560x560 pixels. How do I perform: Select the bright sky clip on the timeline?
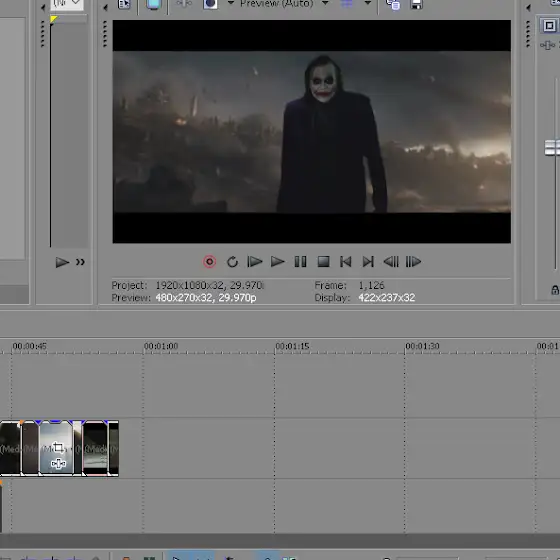pos(56,449)
